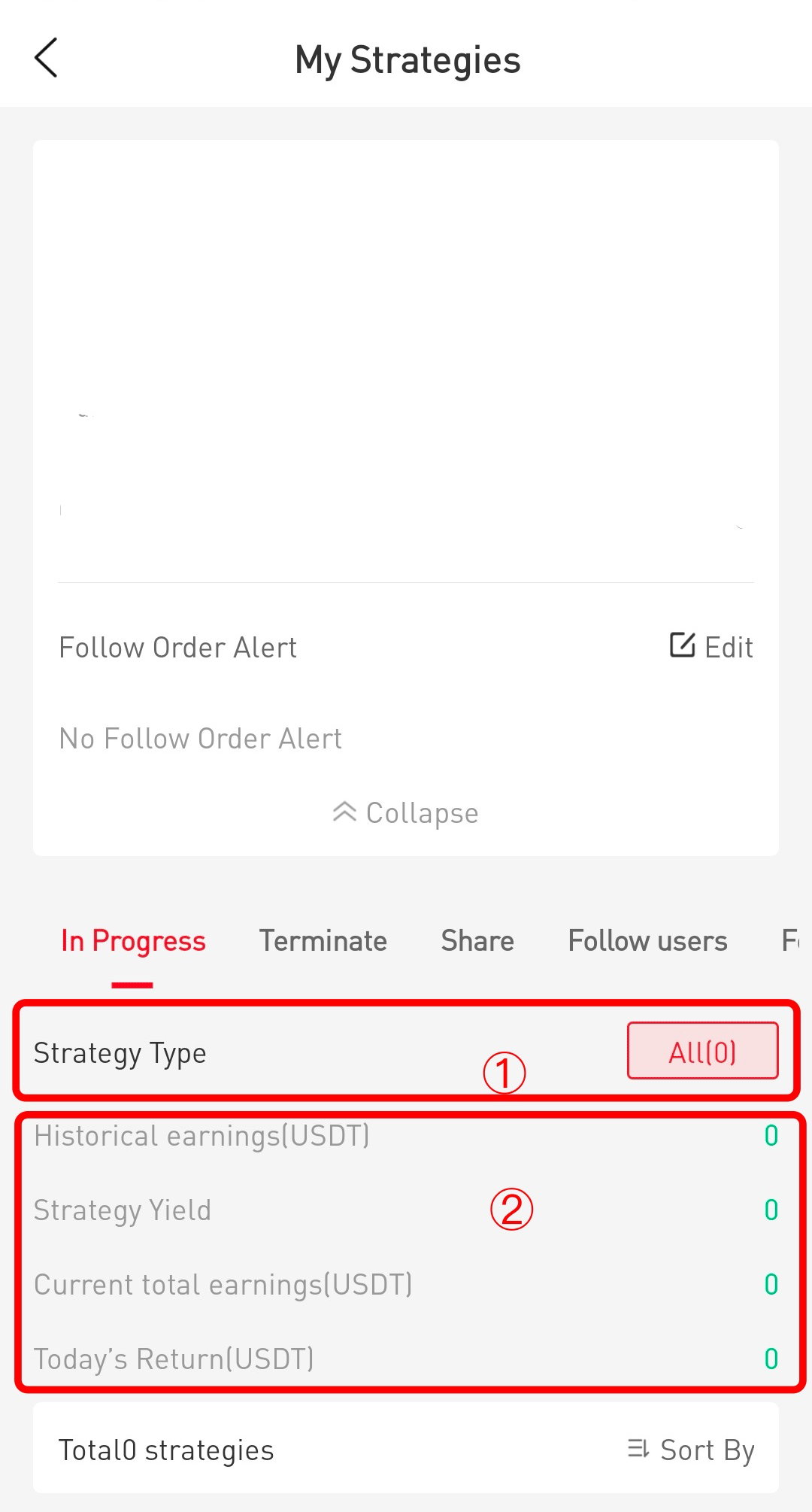The width and height of the screenshot is (812, 1512).
Task: Tap the Current total earnings(USDT) label
Action: (223, 1285)
